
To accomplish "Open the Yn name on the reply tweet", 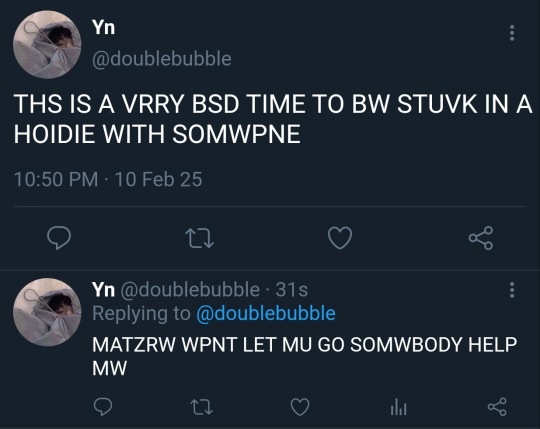I will tap(103, 289).
